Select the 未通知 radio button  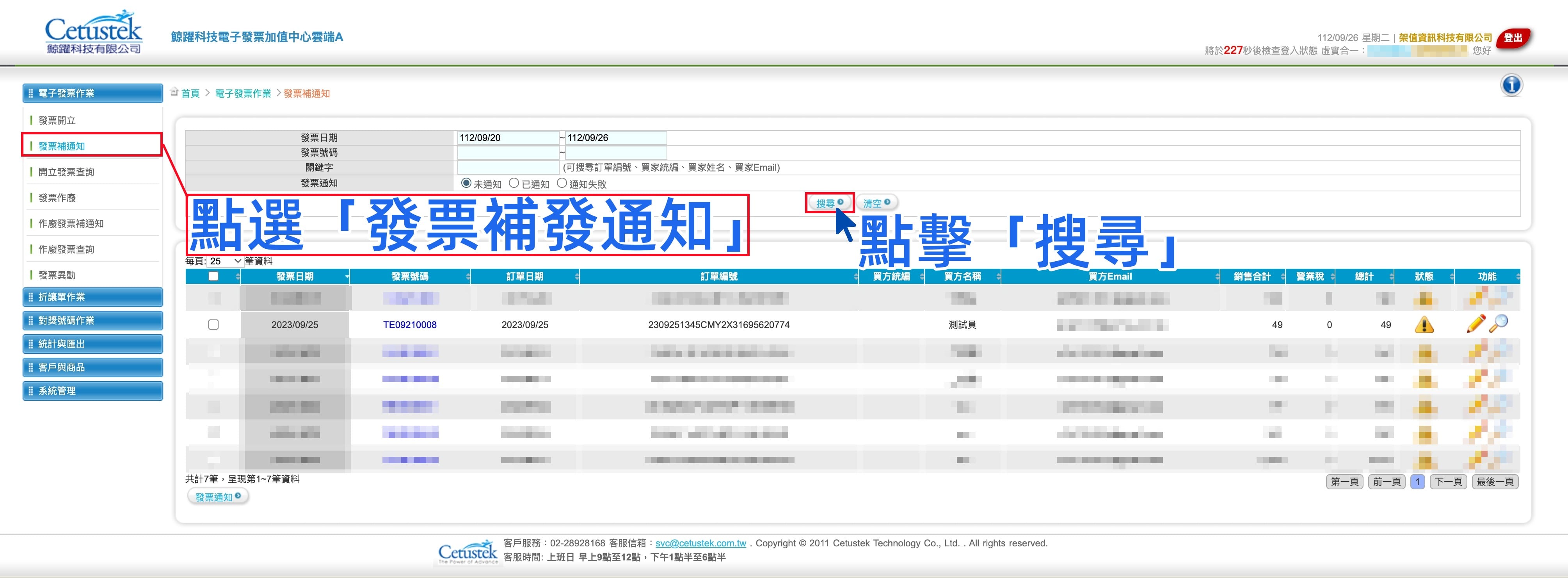click(466, 183)
